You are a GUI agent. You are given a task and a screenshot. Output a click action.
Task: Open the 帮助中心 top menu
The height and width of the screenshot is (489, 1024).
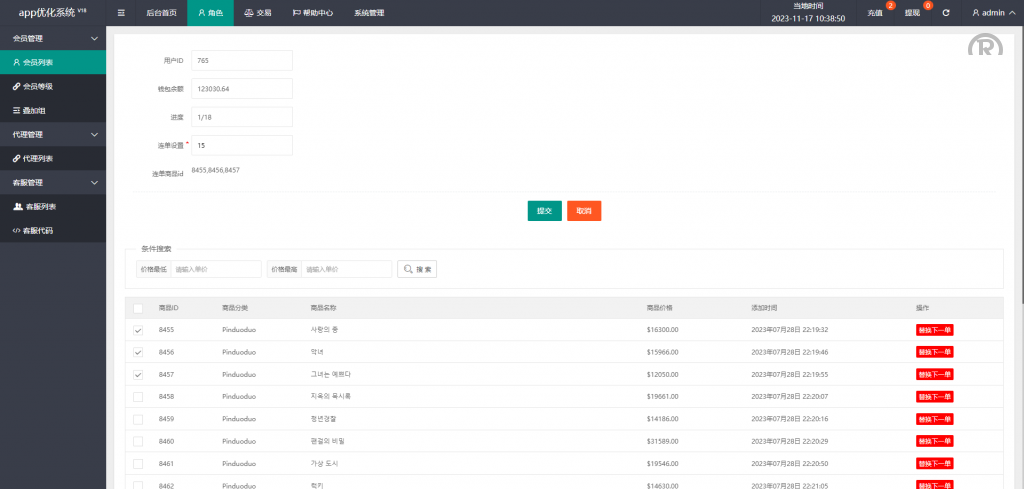[313, 13]
